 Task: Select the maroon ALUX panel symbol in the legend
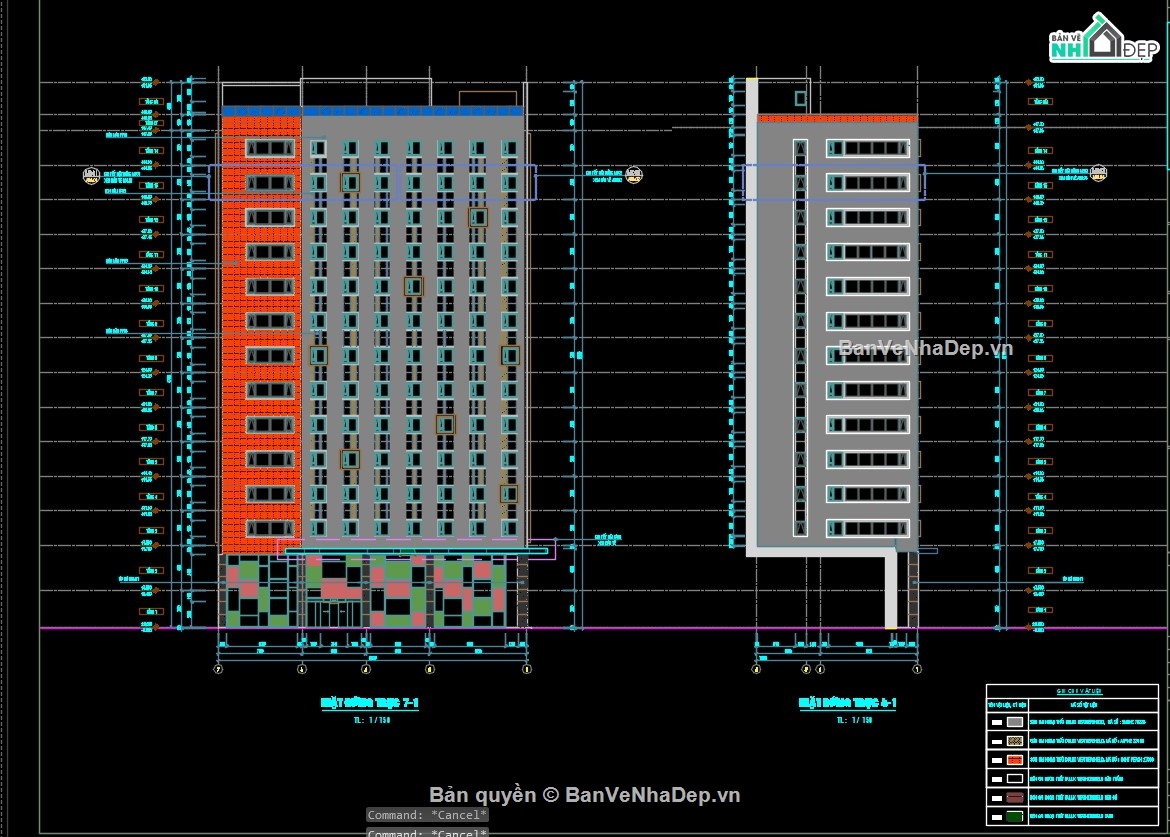tap(1015, 797)
